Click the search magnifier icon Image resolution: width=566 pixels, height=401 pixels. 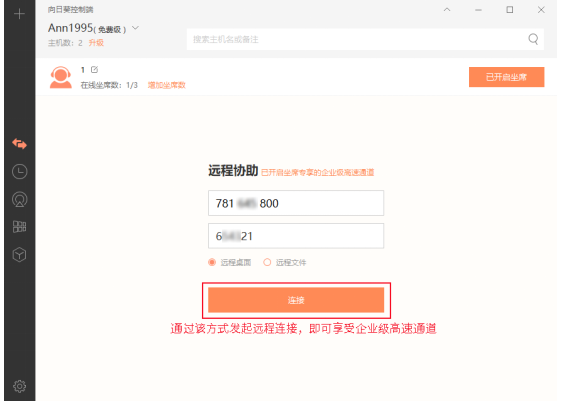tap(533, 39)
